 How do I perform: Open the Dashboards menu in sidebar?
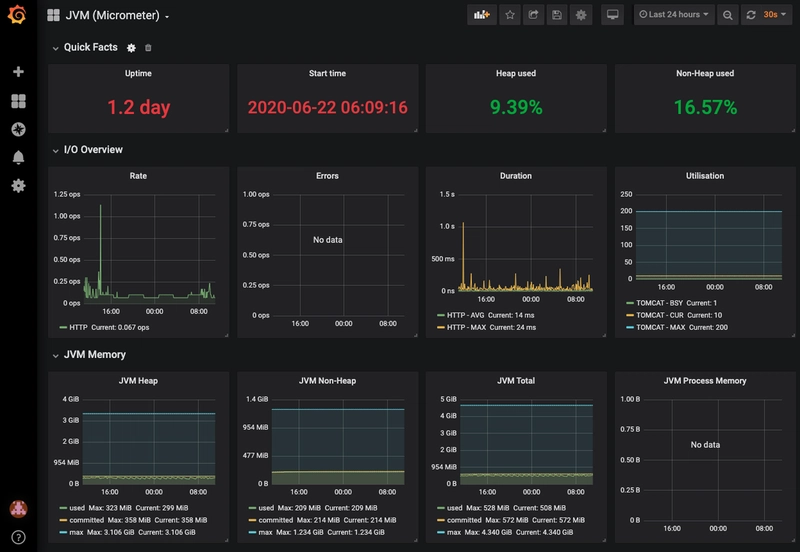coord(17,101)
